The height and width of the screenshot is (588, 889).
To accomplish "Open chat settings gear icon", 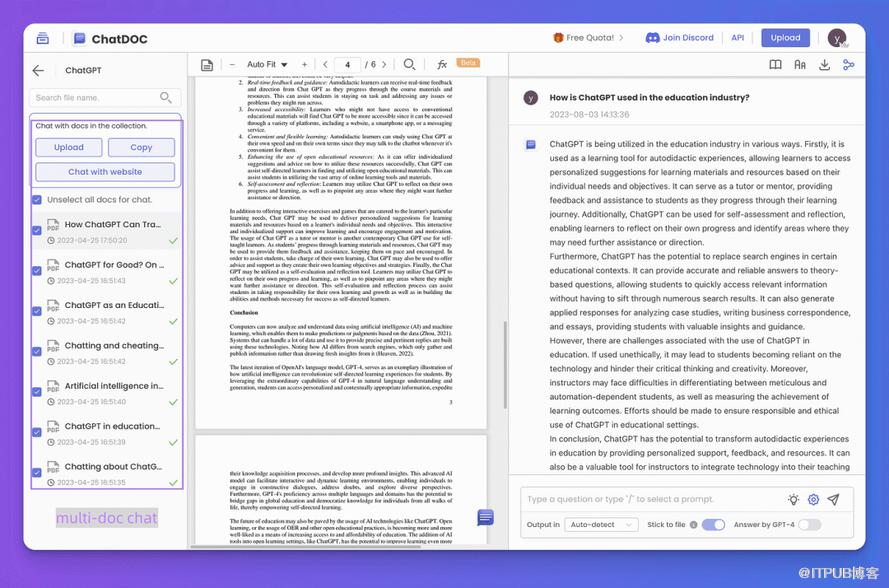I will 813,499.
